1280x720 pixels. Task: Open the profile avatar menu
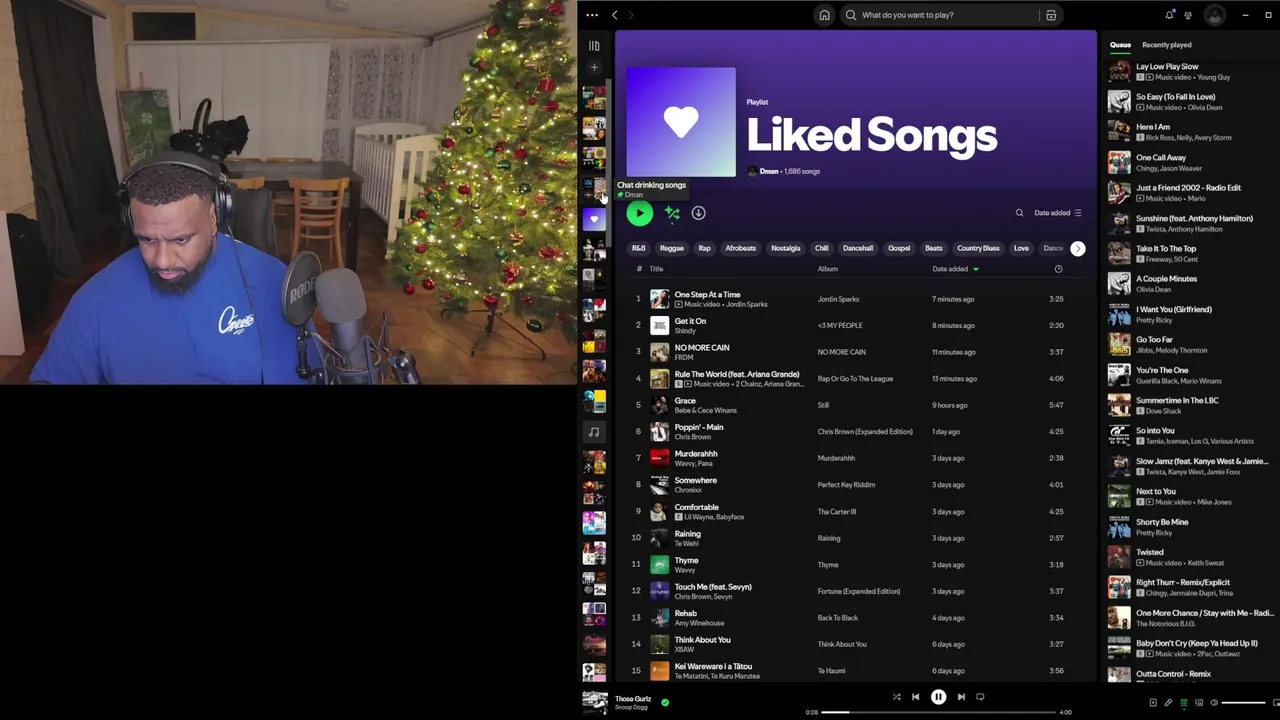point(1215,15)
